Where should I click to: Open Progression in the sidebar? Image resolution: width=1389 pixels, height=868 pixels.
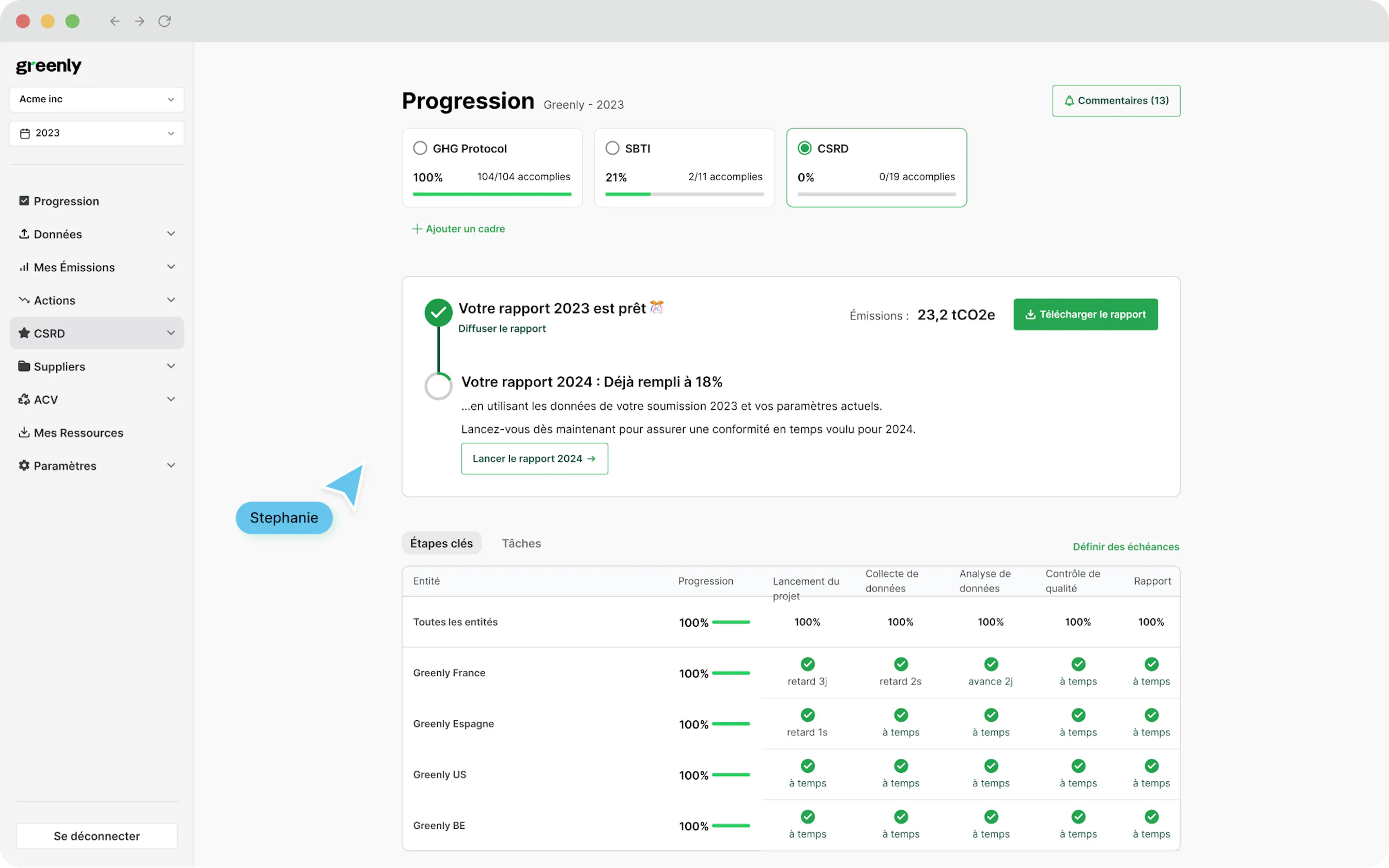(x=97, y=201)
